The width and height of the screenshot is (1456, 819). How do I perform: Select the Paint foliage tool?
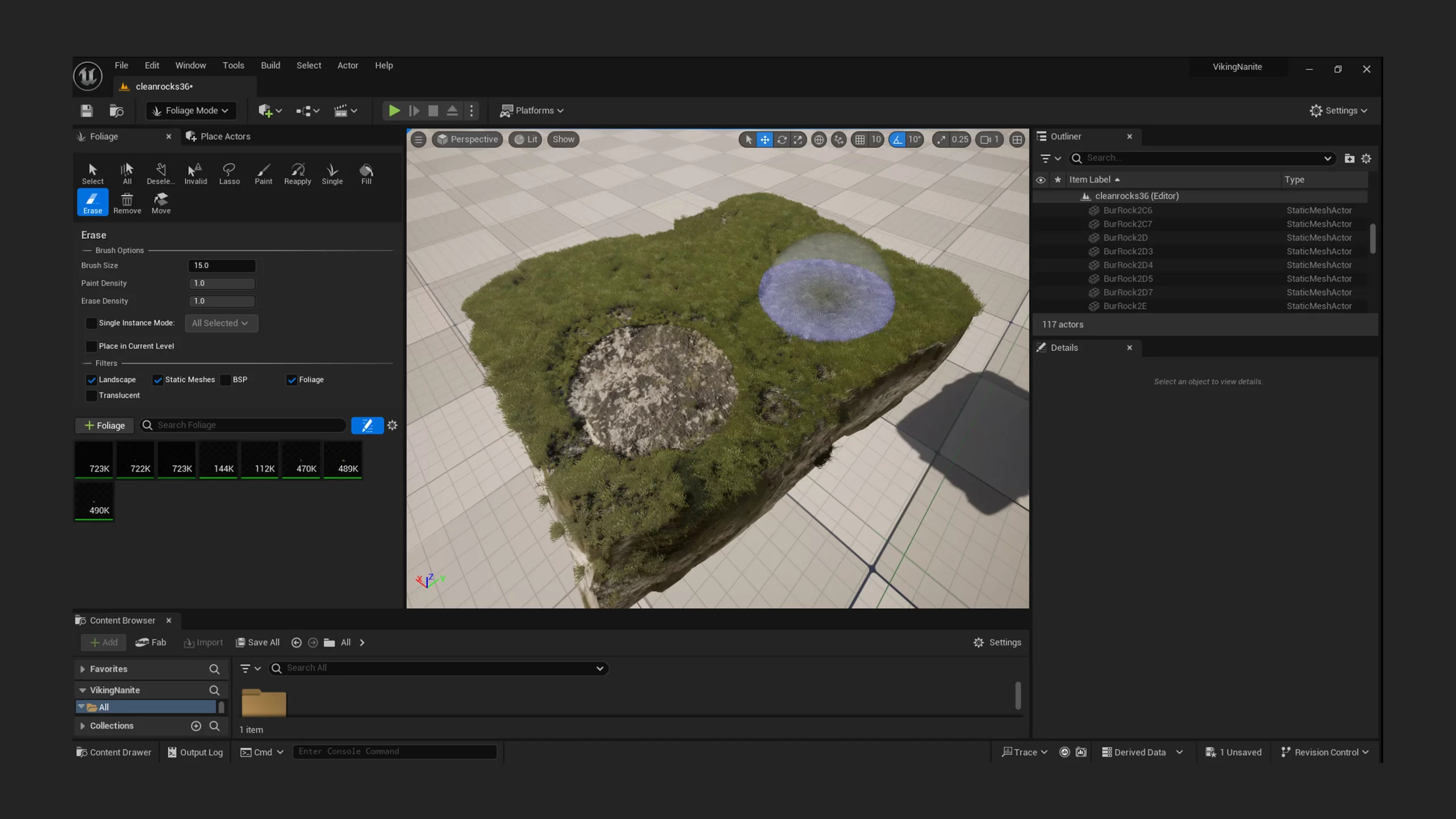tap(263, 173)
